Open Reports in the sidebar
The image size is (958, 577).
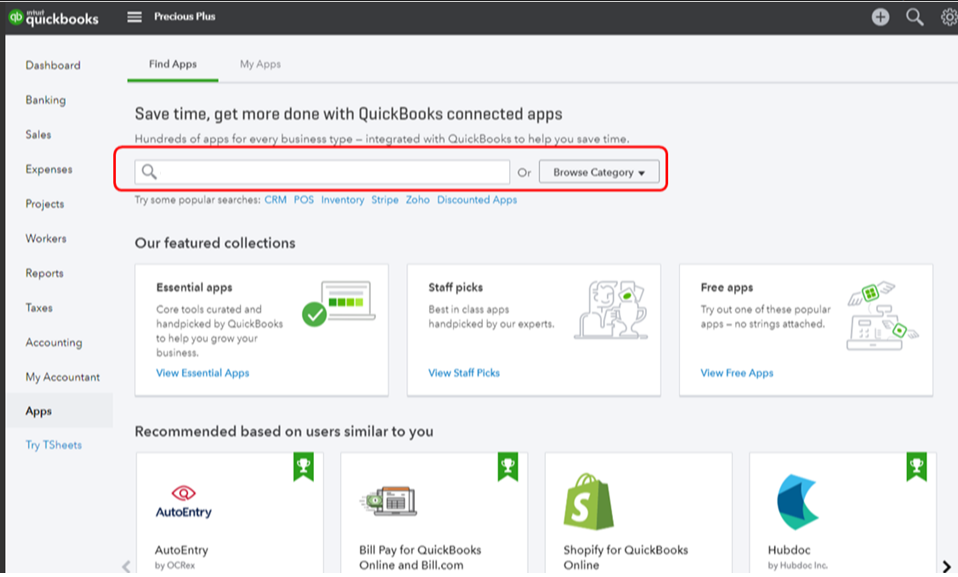pyautogui.click(x=45, y=273)
